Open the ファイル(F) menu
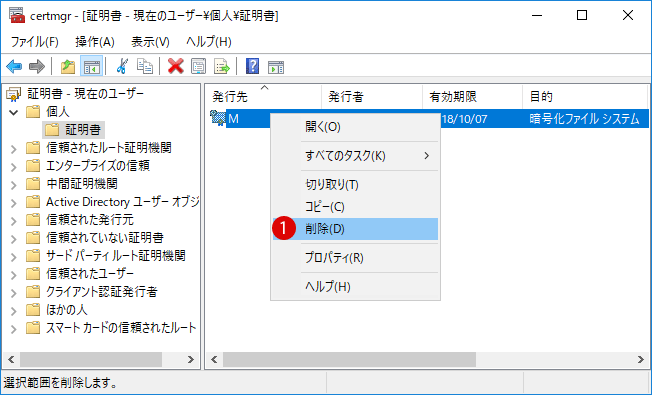The height and width of the screenshot is (395, 652). coord(35,42)
